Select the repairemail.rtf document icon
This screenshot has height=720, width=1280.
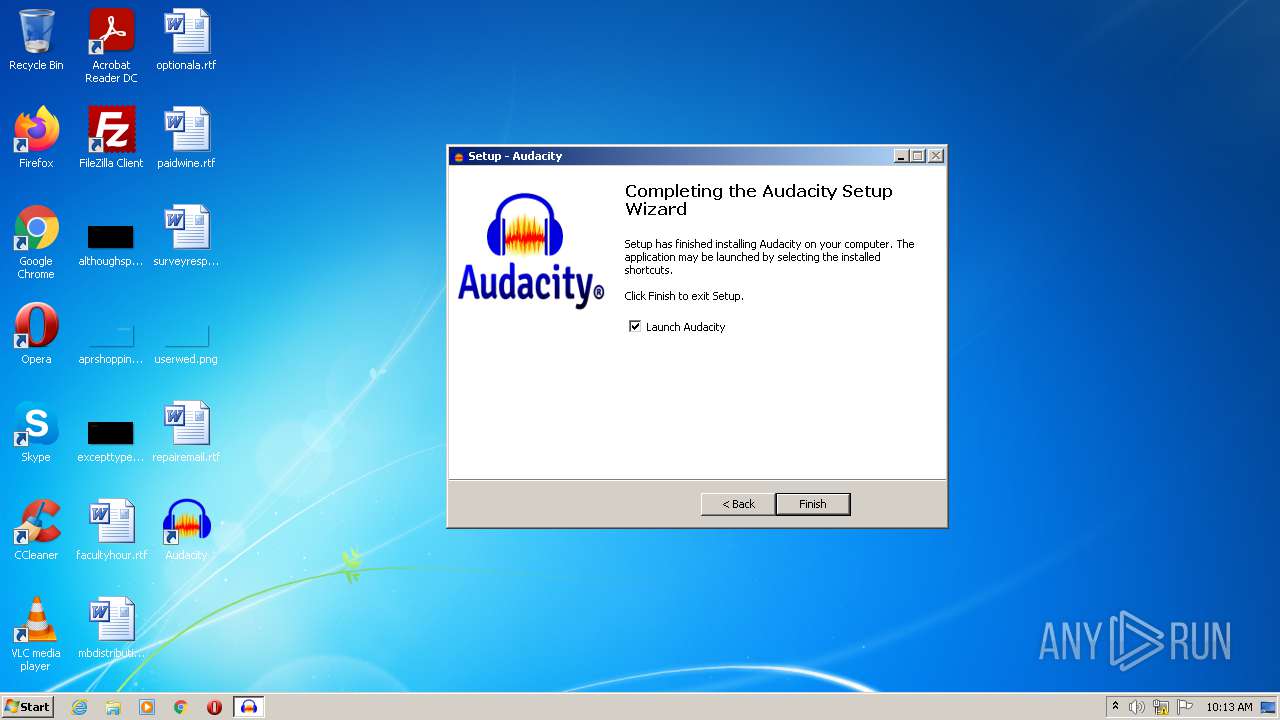coord(186,433)
